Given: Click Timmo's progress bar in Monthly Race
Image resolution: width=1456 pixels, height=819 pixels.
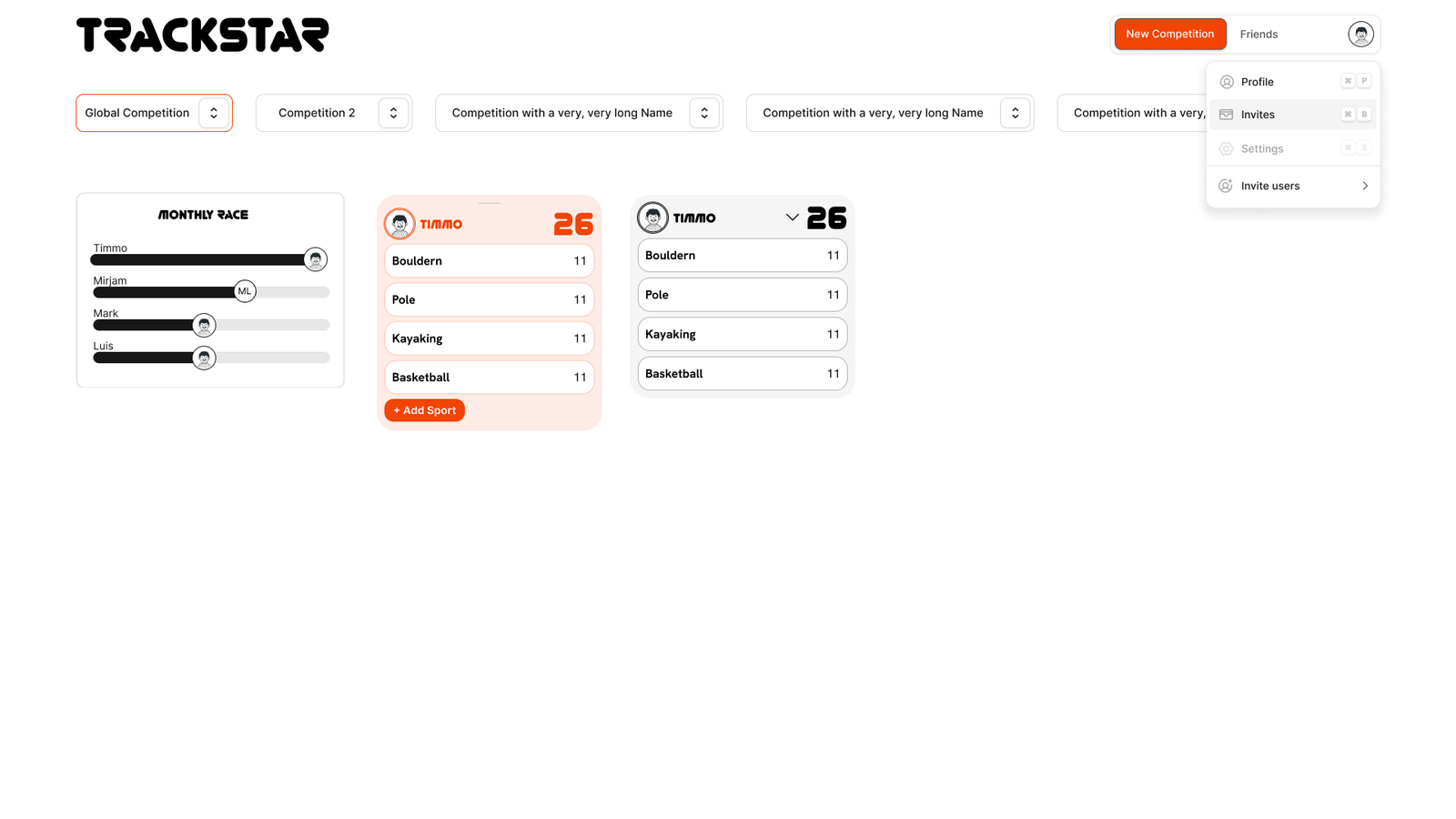Looking at the screenshot, I should [210, 259].
